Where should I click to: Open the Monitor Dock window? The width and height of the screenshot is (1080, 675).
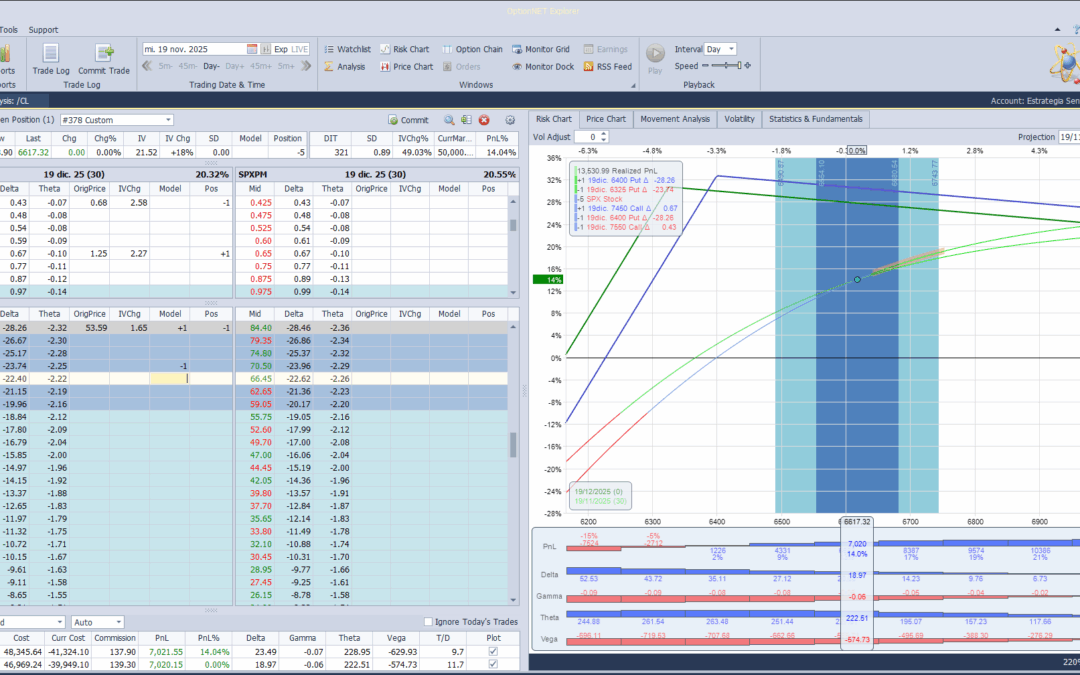pyautogui.click(x=543, y=67)
